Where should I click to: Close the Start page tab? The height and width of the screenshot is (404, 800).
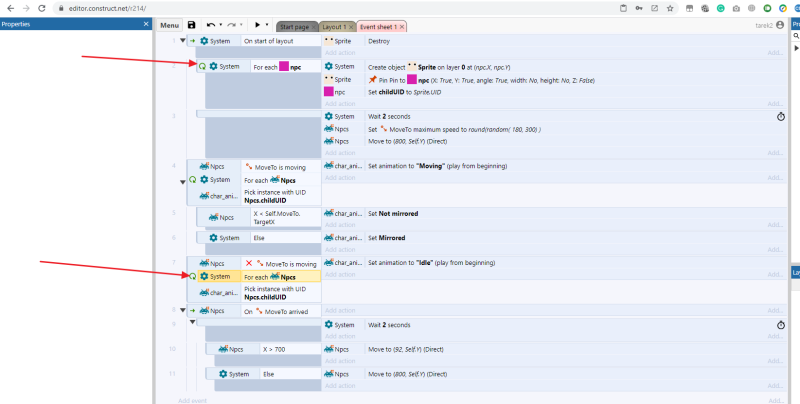click(x=313, y=27)
